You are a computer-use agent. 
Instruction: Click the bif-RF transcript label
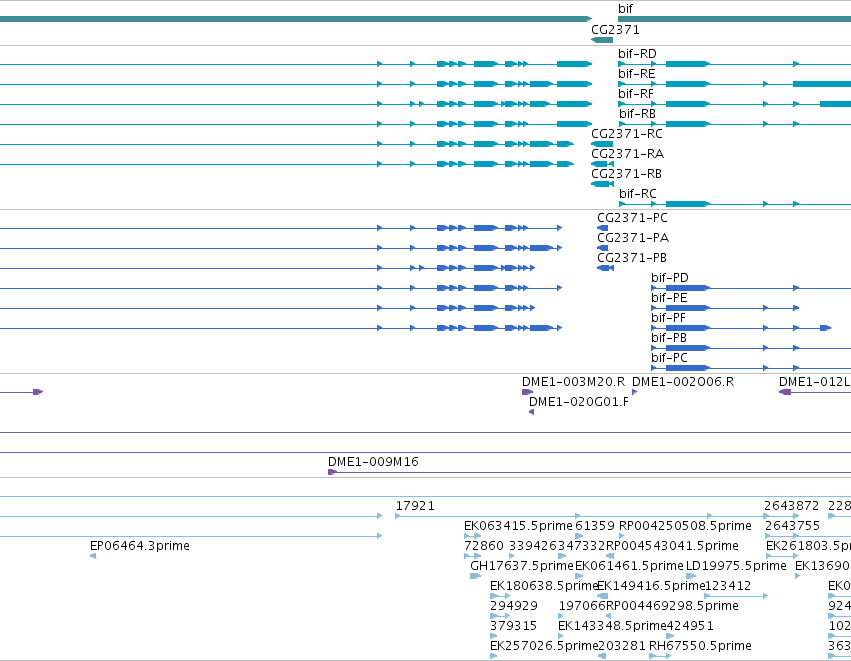pos(636,94)
